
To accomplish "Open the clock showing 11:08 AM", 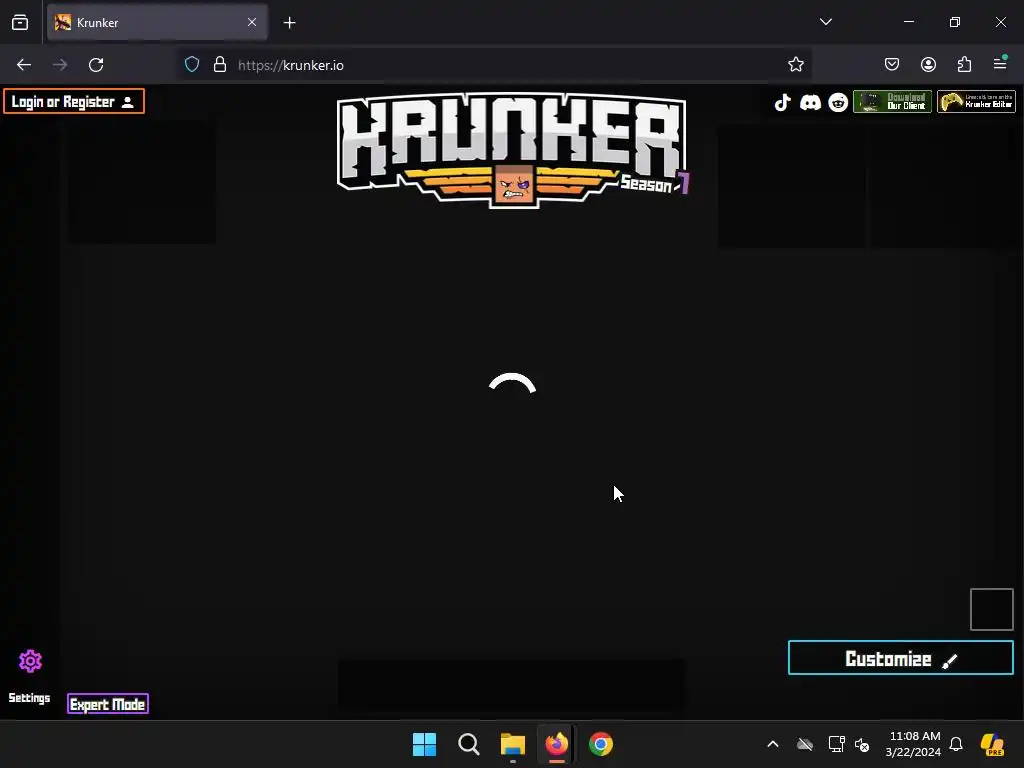I will 913,744.
